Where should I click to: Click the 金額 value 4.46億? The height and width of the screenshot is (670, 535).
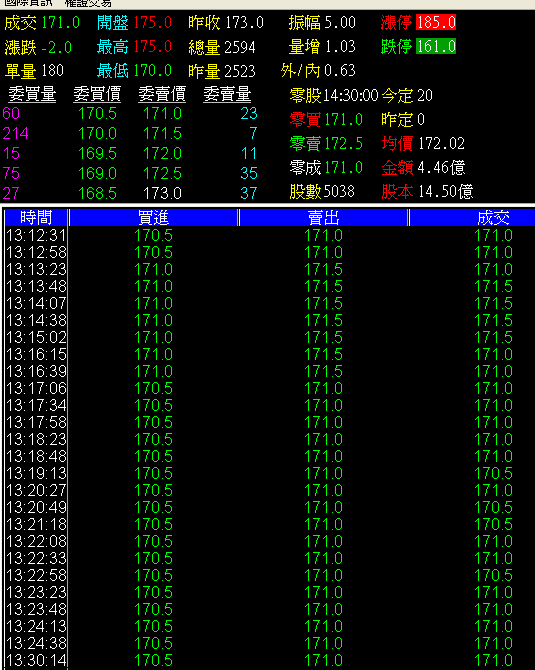(441, 167)
